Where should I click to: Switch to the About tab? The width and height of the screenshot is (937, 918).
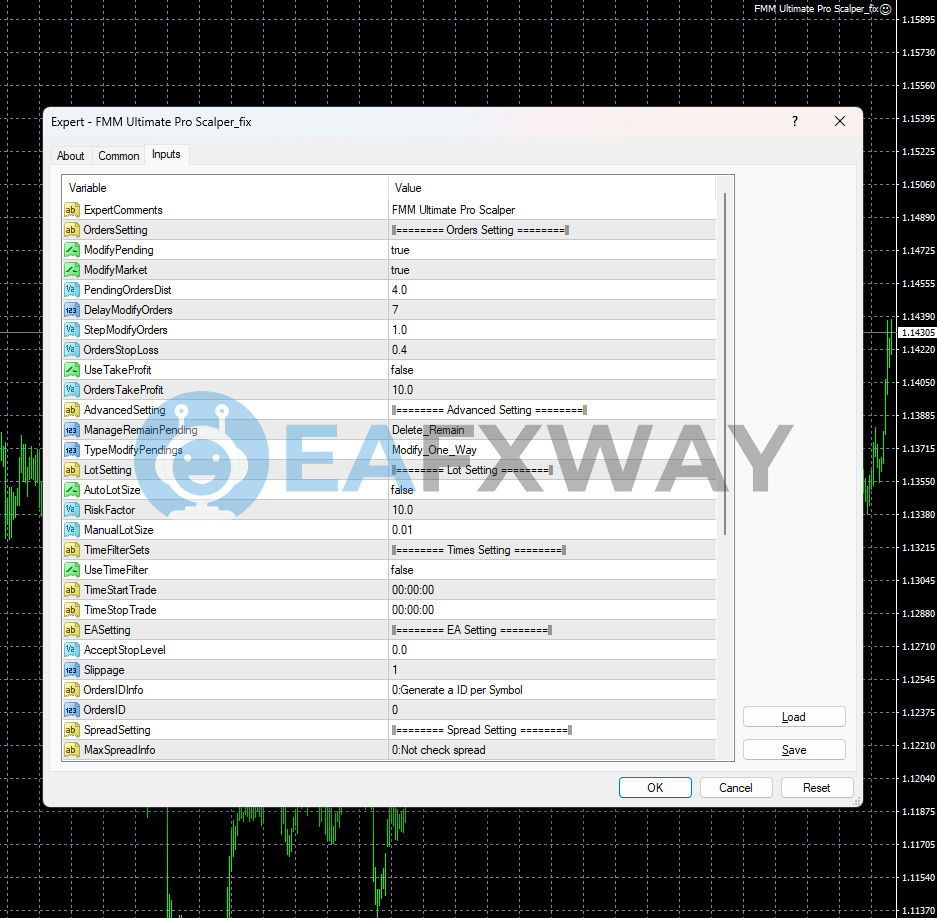71,156
